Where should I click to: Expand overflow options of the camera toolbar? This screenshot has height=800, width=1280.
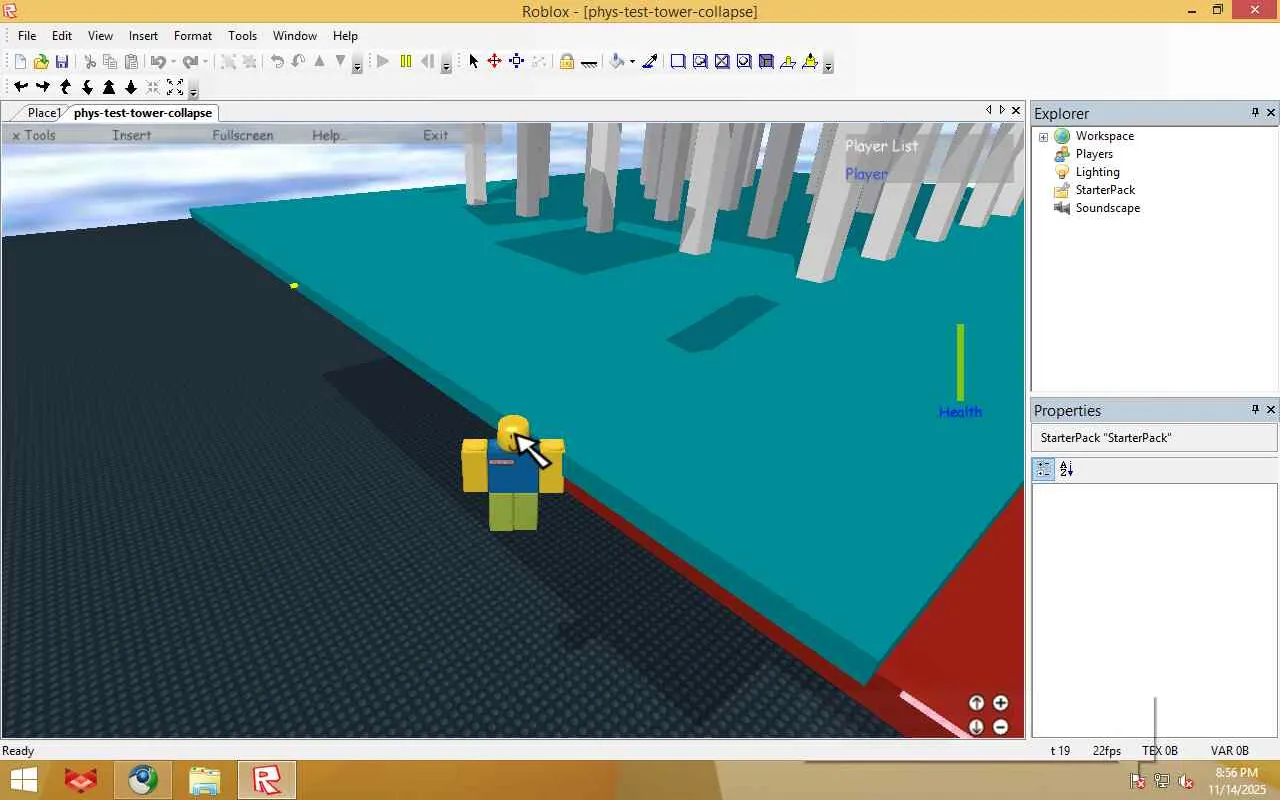193,91
